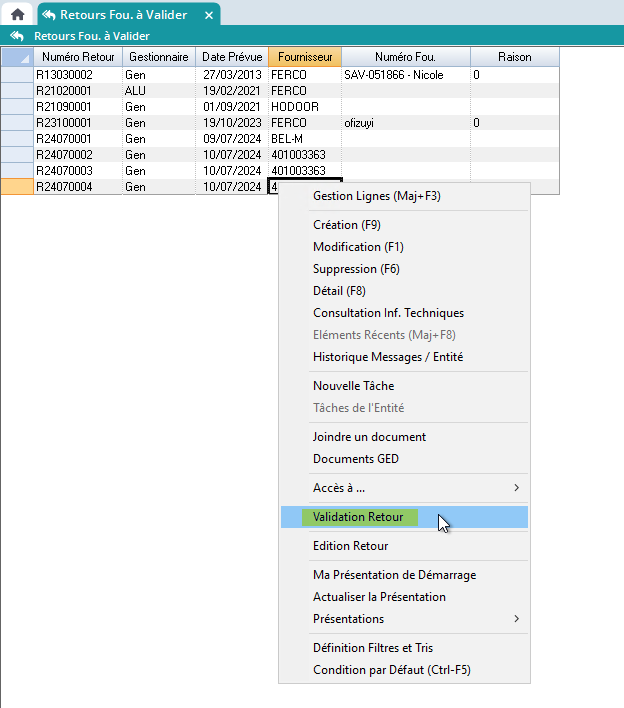Click the Home tab icon
624x708 pixels.
(x=17, y=15)
